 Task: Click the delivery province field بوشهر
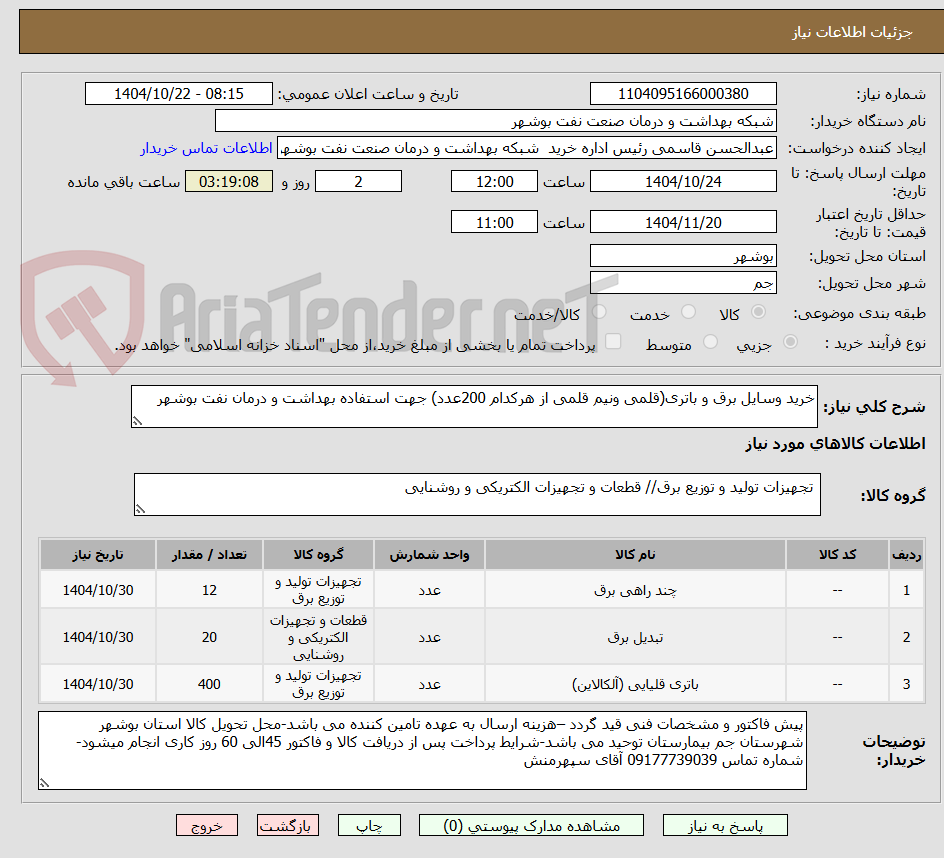[683, 256]
